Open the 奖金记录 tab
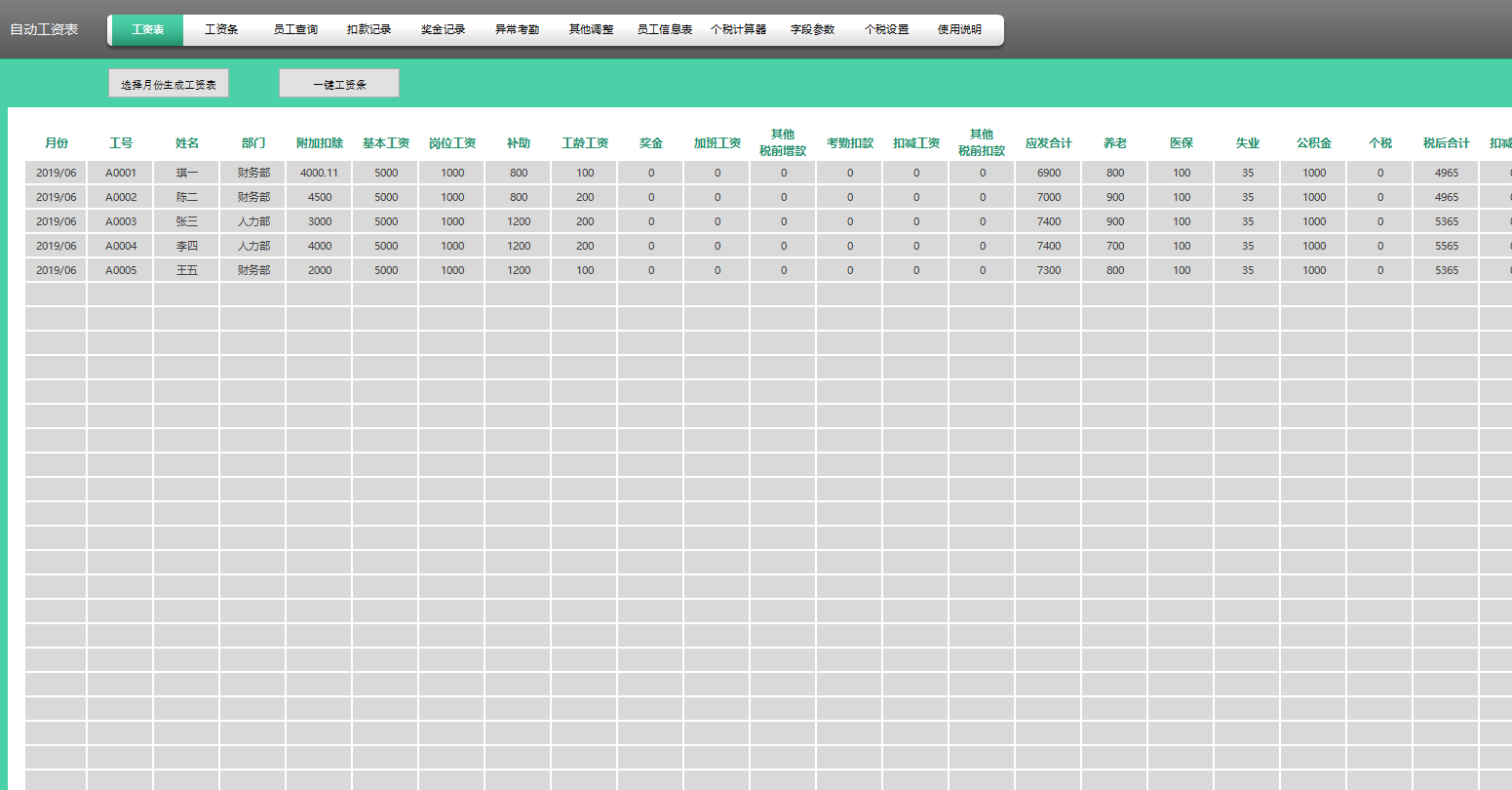Viewport: 1512px width, 790px height. click(443, 30)
